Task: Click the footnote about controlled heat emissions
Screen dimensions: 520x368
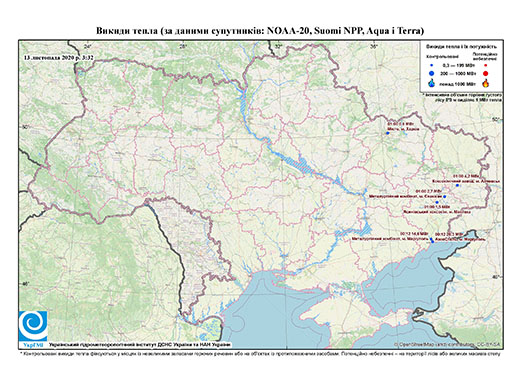Action: click(260, 353)
